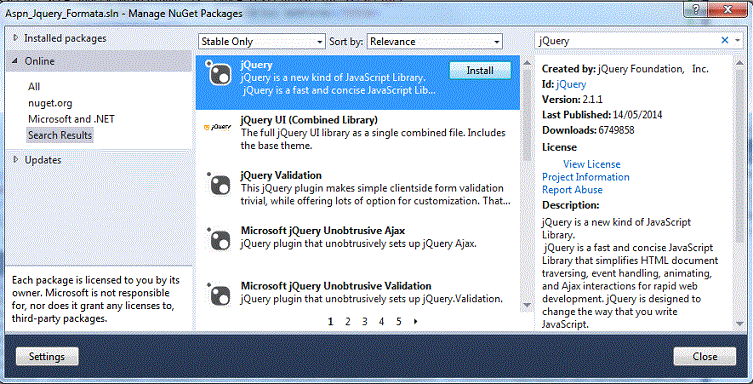Click Last Published: 14/05/2014 text
Screen dimensions: 753x384
[x=602, y=115]
